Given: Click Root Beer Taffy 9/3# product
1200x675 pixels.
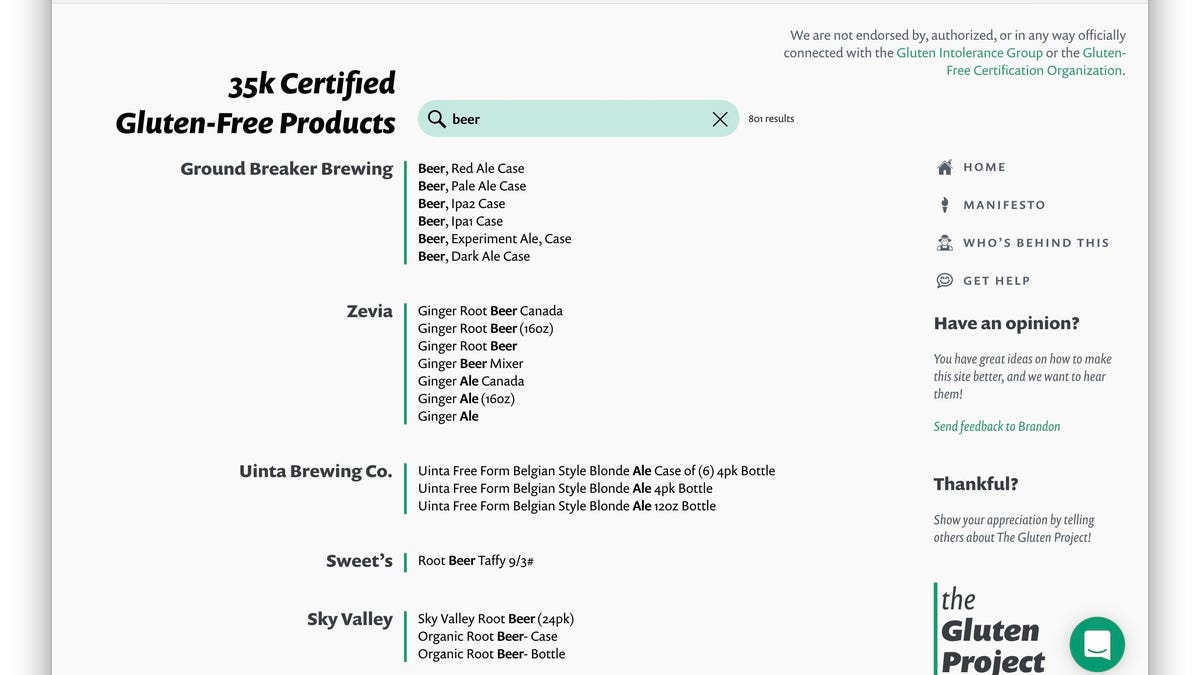Looking at the screenshot, I should pos(475,561).
